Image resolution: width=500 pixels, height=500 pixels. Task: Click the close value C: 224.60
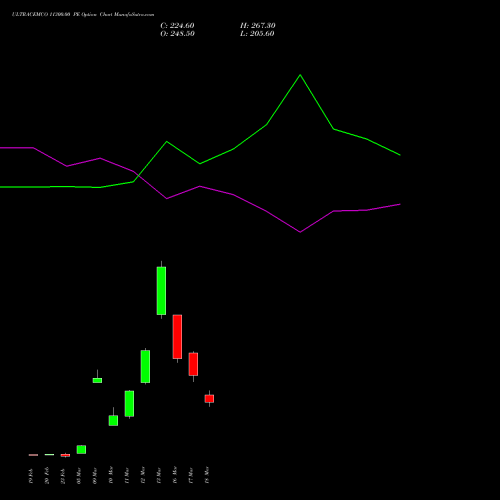click(177, 26)
